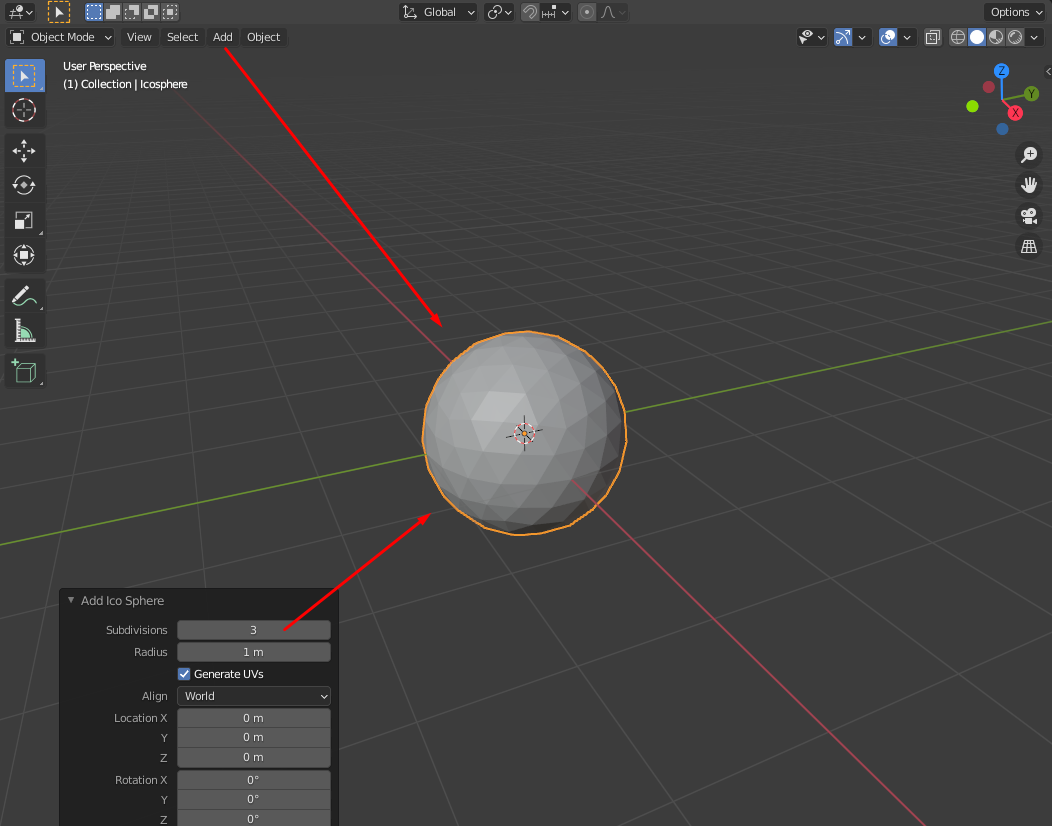Choose the Move tool
This screenshot has height=826, width=1052.
pos(25,151)
